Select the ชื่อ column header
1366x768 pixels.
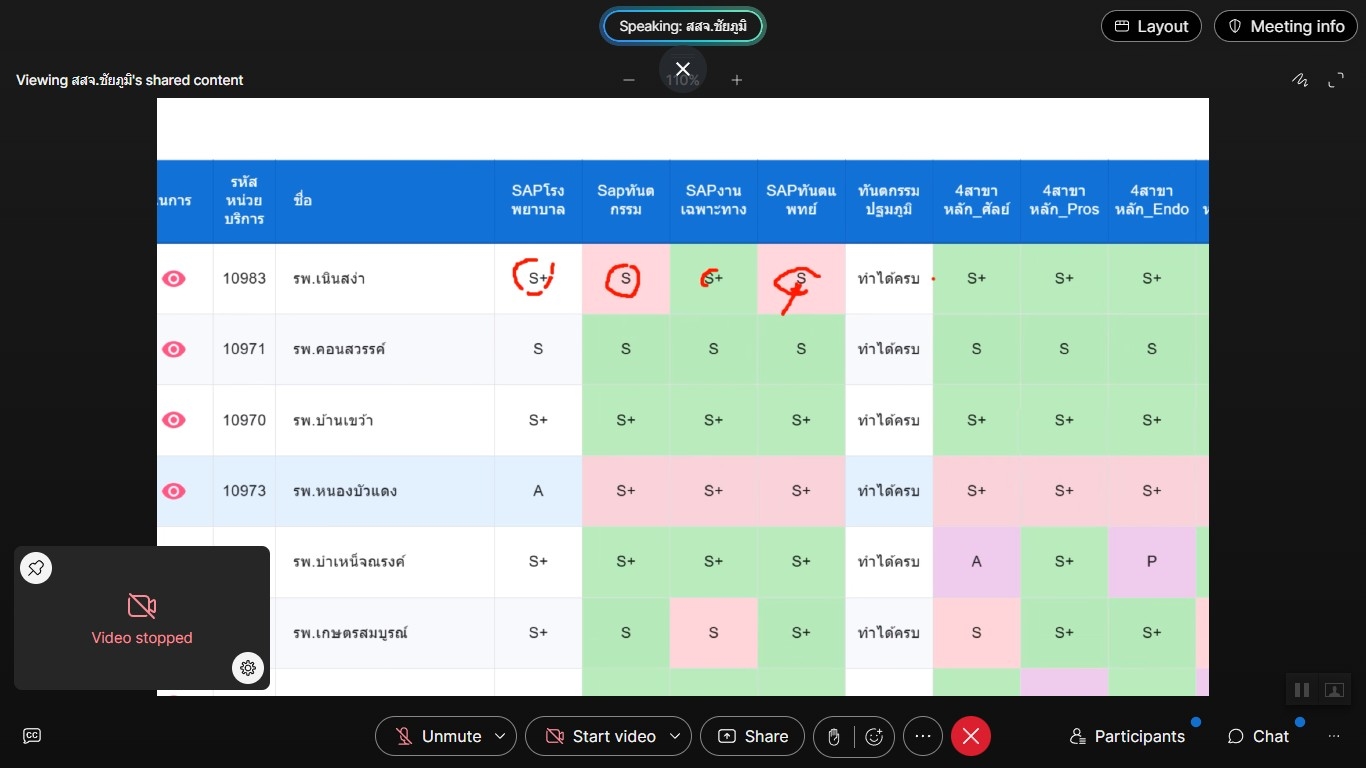coord(385,200)
